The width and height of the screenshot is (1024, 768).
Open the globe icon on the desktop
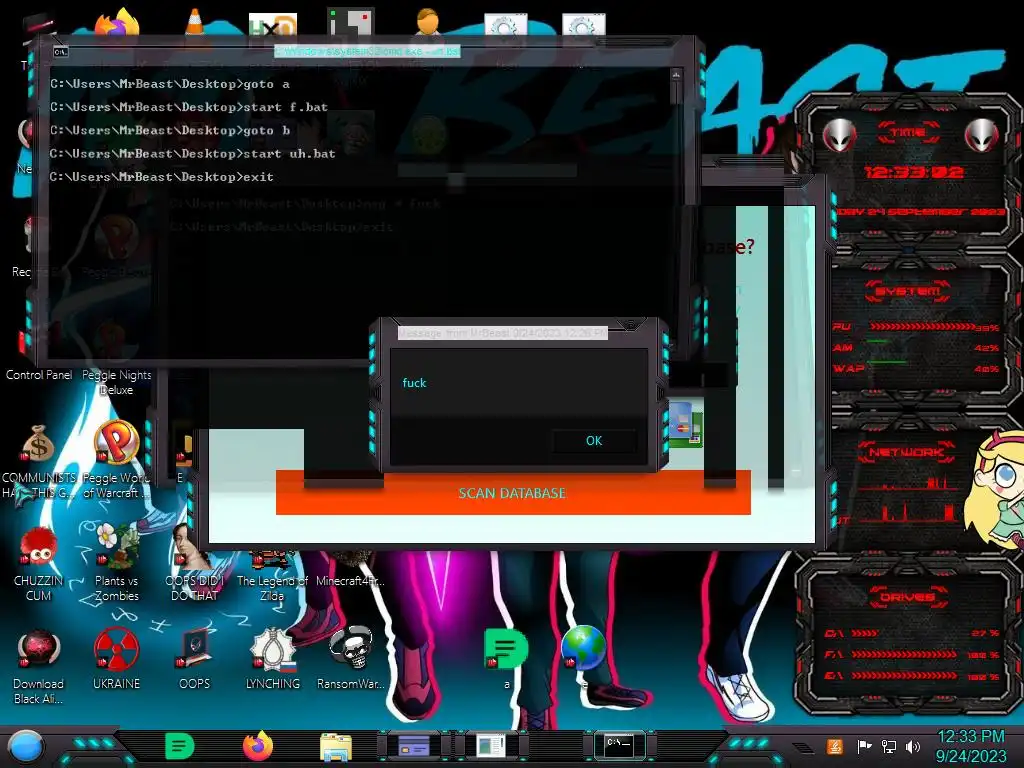(583, 648)
